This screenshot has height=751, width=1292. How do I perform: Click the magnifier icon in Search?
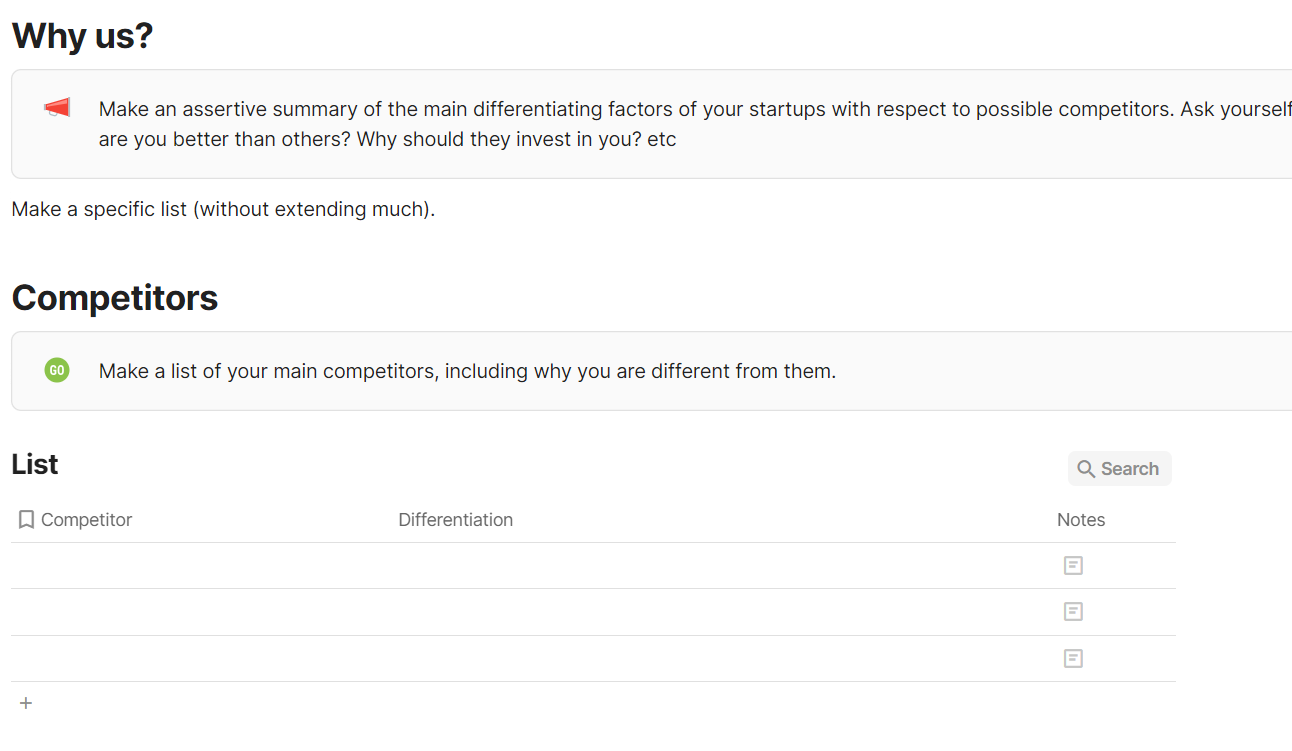coord(1086,469)
